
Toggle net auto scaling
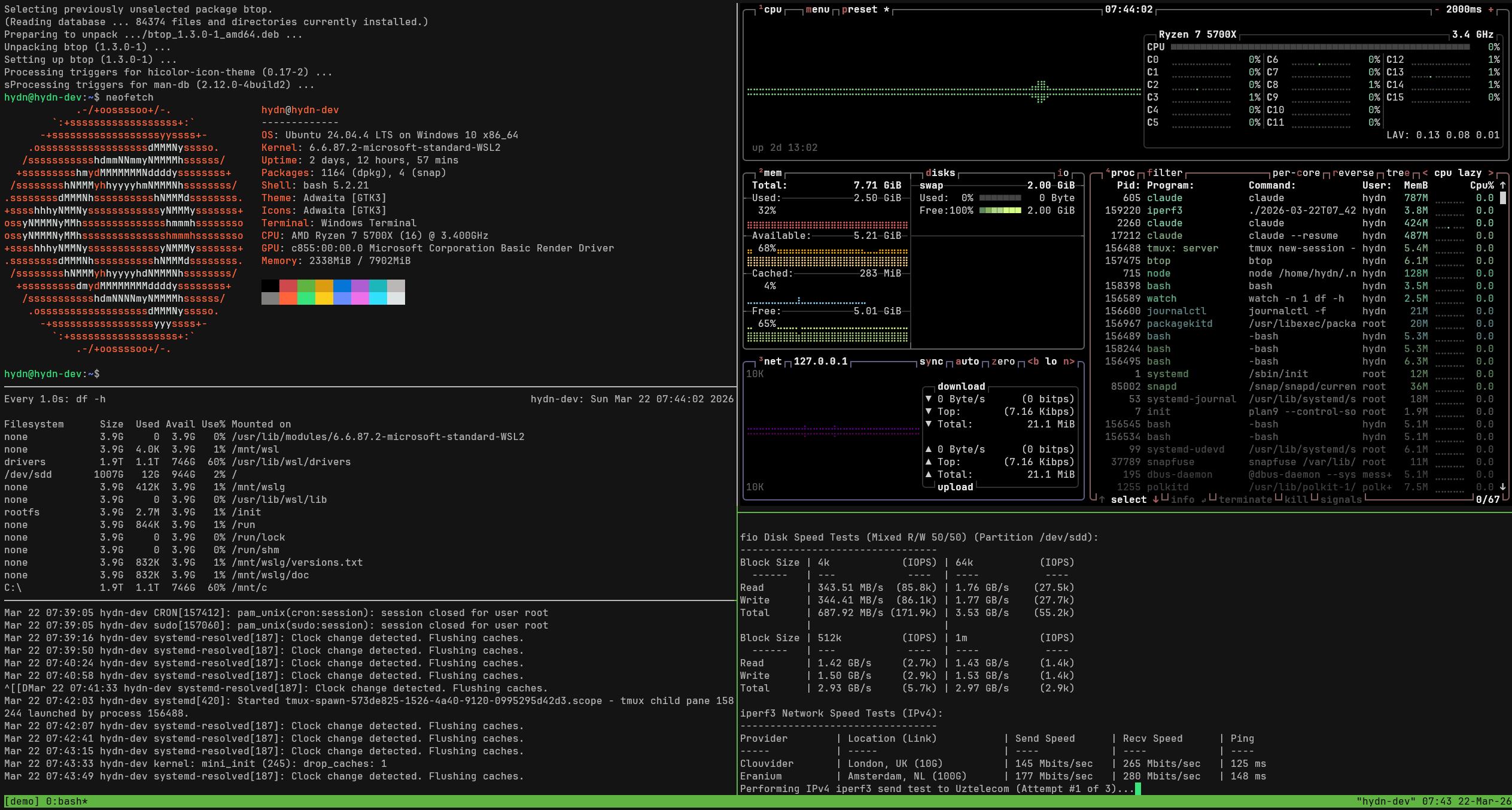tap(967, 362)
